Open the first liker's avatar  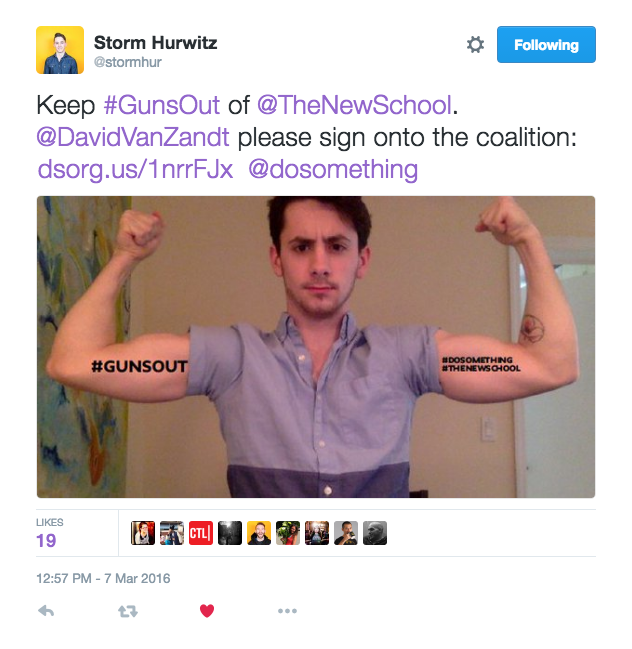point(143,533)
